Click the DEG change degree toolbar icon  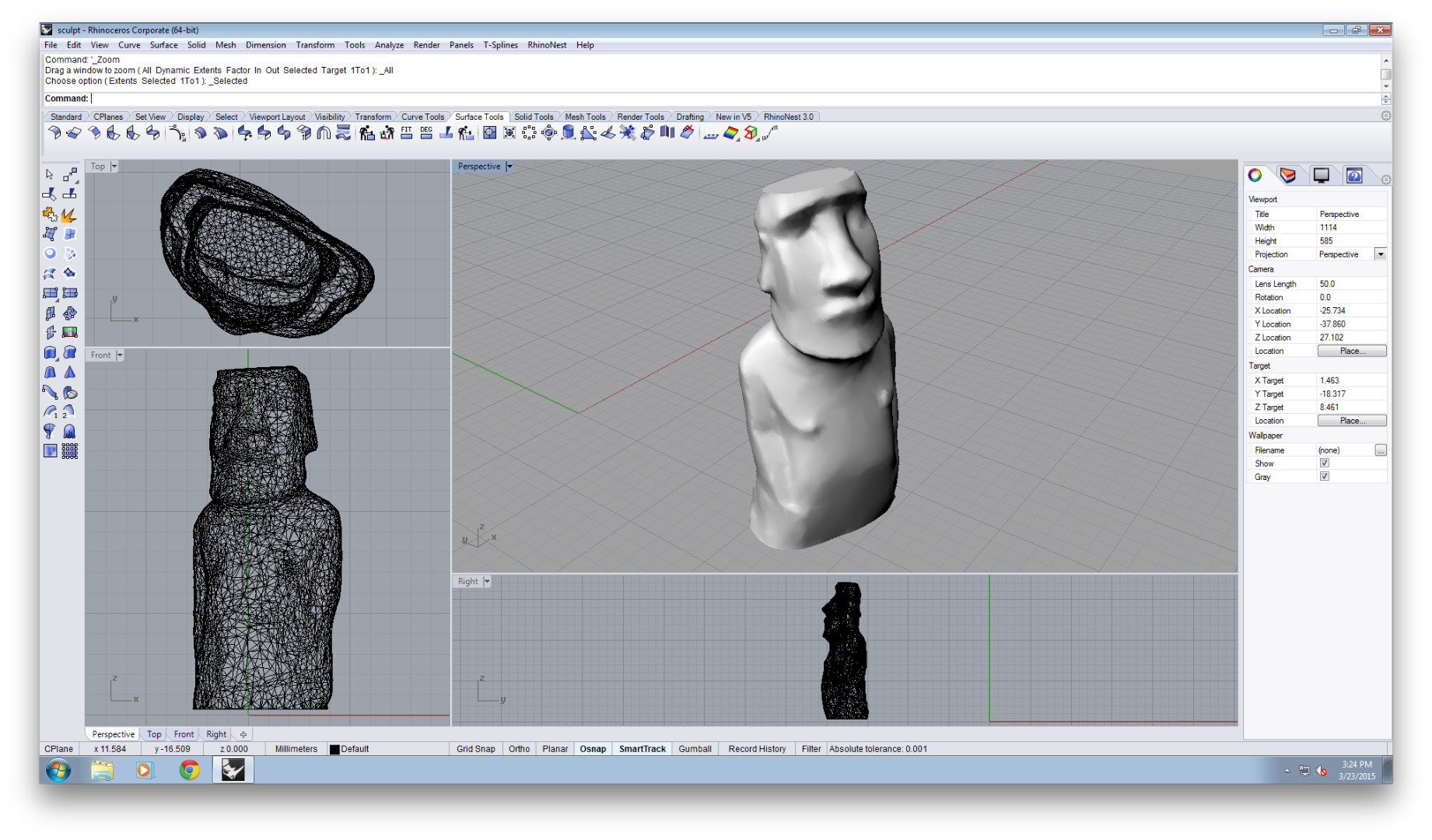pos(426,133)
